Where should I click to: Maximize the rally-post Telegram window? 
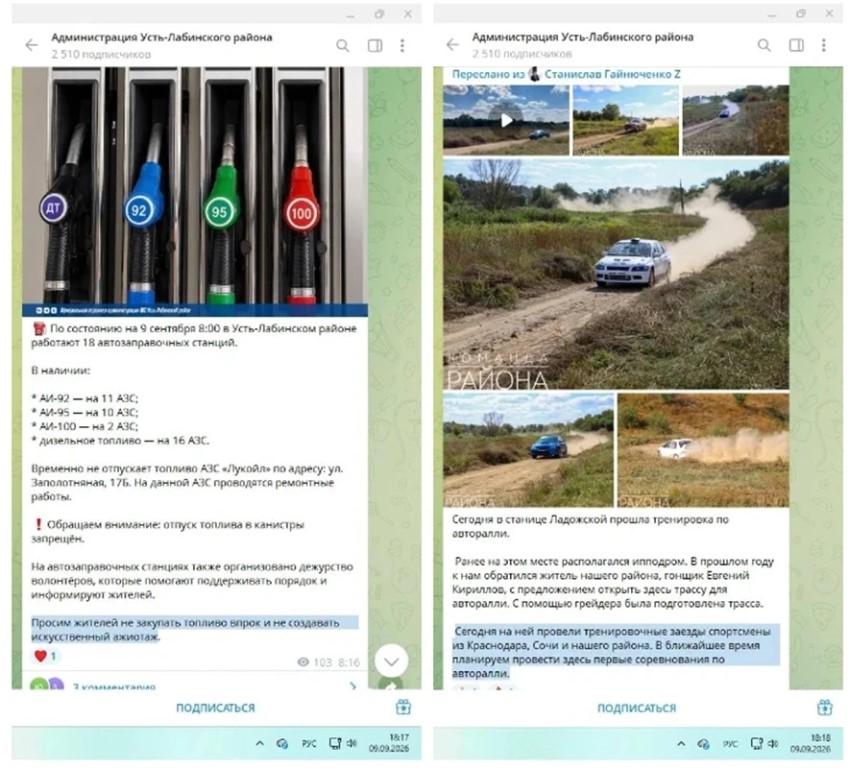point(801,14)
